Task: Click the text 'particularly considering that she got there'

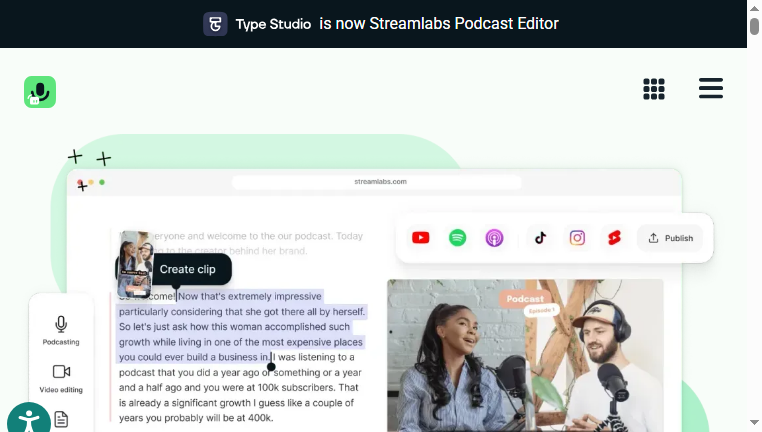Action: pos(211,311)
